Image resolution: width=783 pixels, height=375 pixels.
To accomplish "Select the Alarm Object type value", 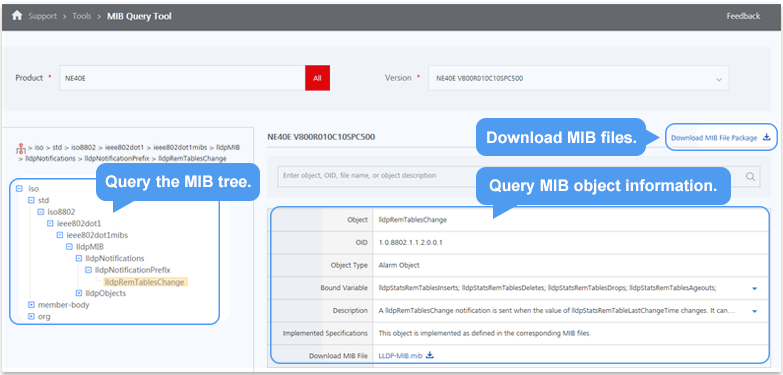I will pyautogui.click(x=399, y=265).
